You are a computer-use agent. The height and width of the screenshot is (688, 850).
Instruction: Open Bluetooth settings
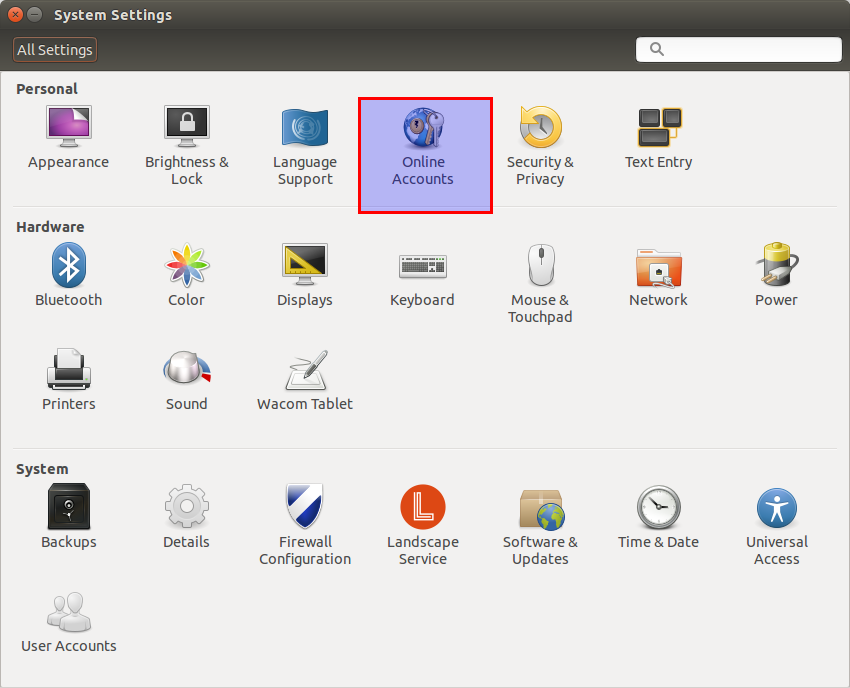(68, 275)
